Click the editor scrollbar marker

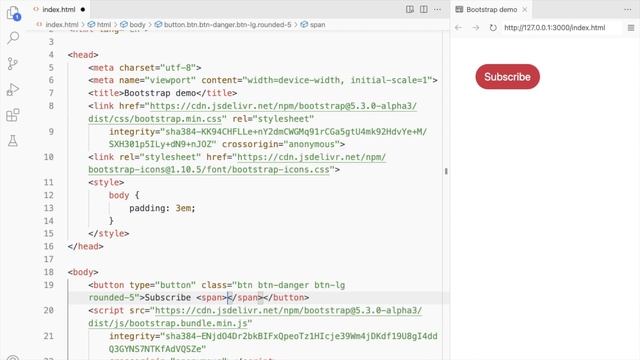[x=446, y=171]
